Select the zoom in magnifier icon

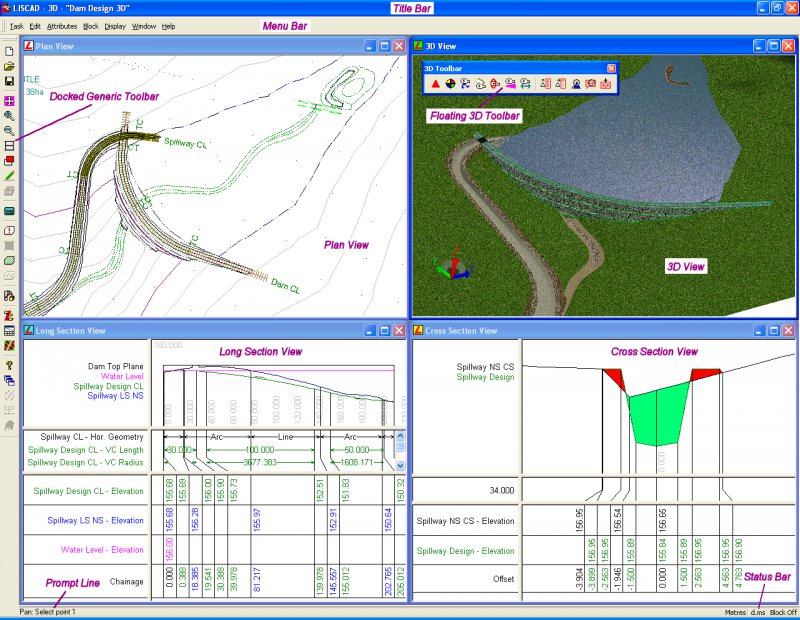pos(9,116)
